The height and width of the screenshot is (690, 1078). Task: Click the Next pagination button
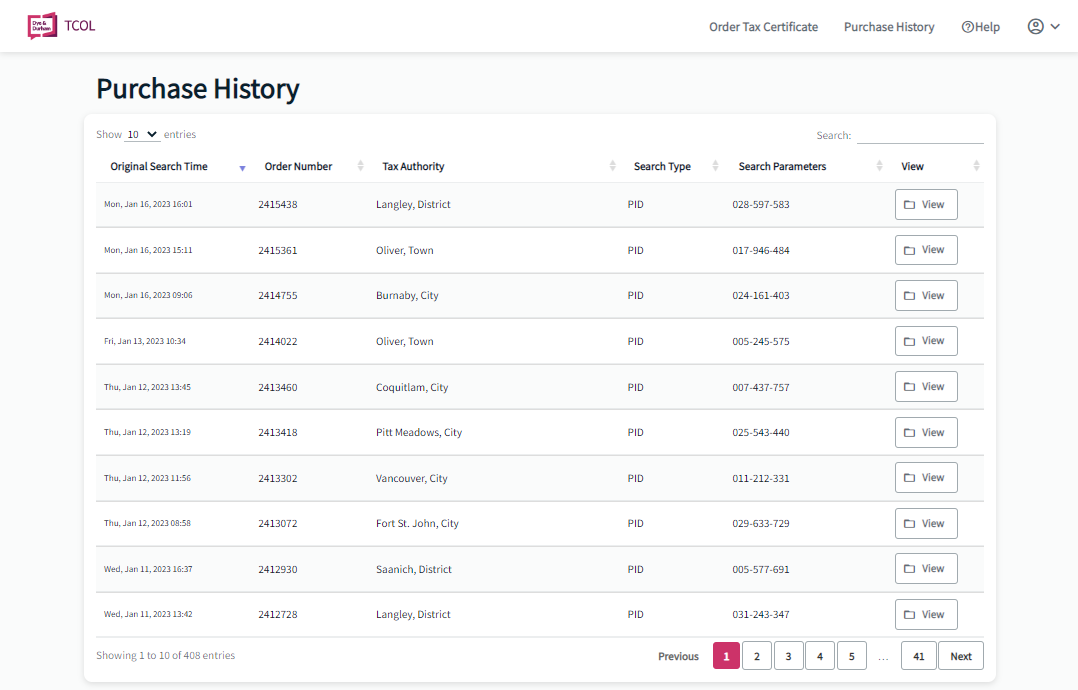tap(960, 656)
